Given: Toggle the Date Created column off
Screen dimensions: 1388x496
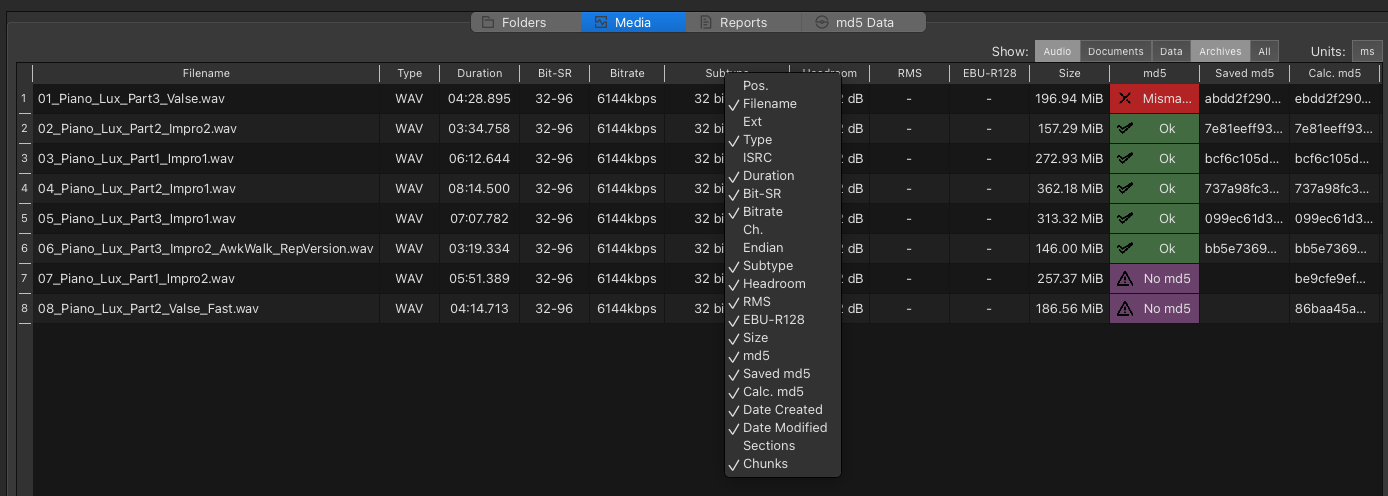Looking at the screenshot, I should [782, 410].
